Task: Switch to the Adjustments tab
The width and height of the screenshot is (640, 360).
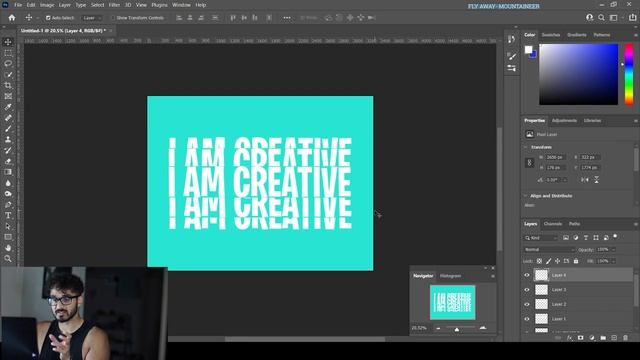Action: point(564,121)
